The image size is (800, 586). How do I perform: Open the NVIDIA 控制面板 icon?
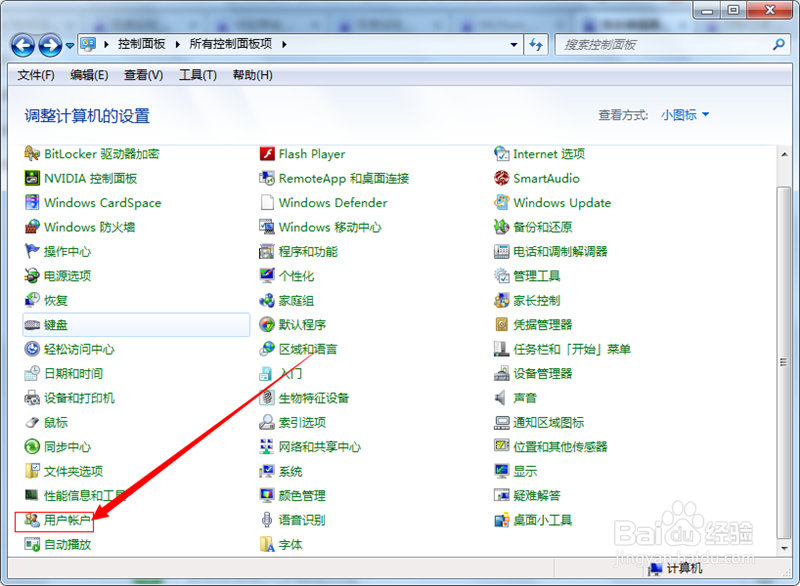pyautogui.click(x=32, y=178)
